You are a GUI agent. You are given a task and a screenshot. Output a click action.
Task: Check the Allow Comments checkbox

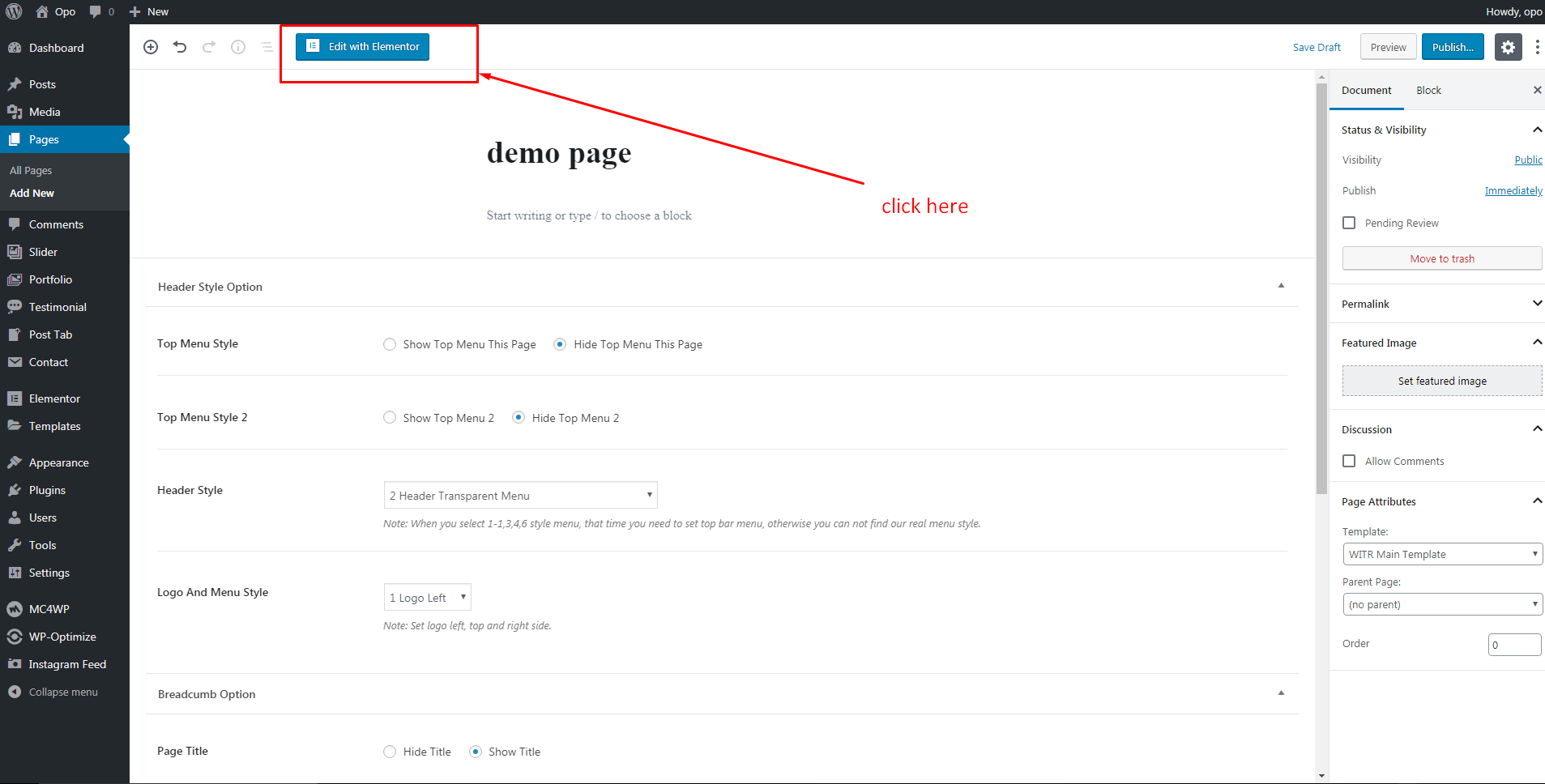1349,461
